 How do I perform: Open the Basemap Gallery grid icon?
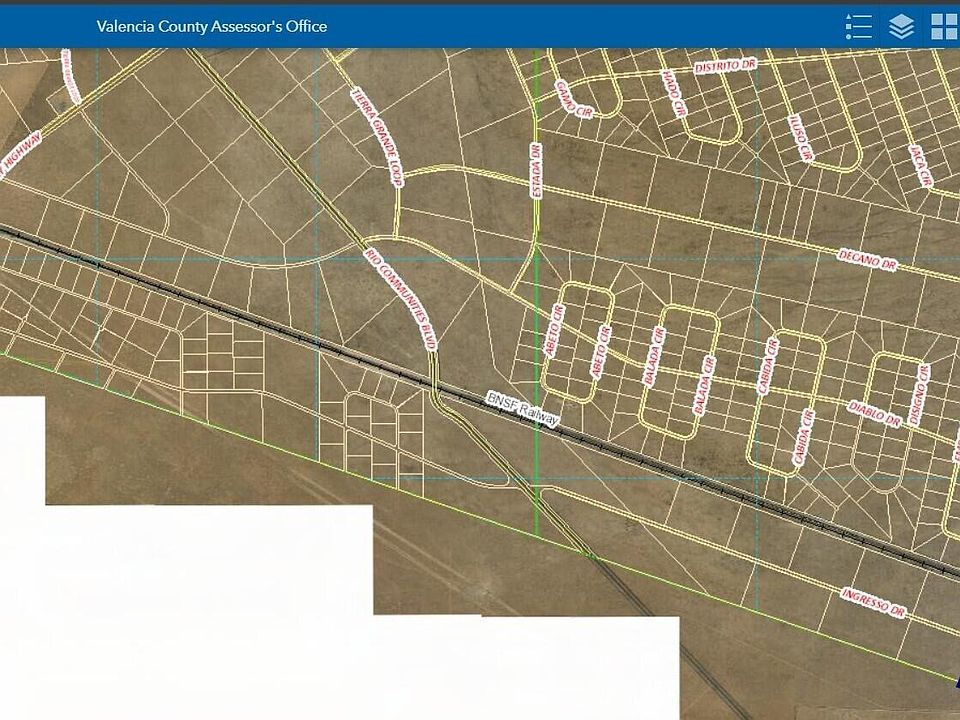(944, 26)
